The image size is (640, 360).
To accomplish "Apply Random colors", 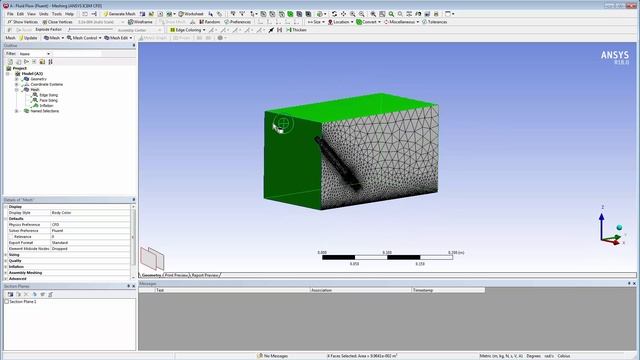I will (x=209, y=22).
